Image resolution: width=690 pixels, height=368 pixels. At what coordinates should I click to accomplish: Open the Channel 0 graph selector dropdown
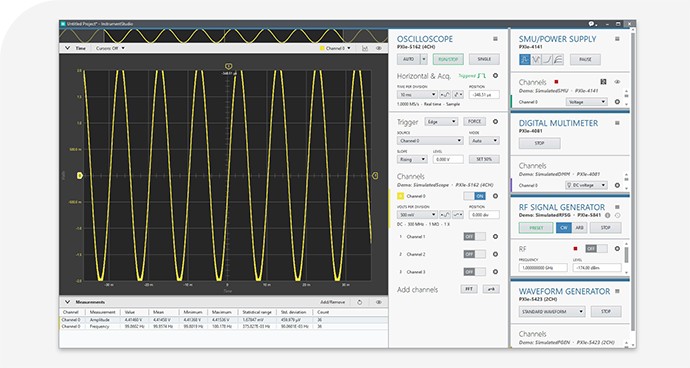pyautogui.click(x=335, y=48)
